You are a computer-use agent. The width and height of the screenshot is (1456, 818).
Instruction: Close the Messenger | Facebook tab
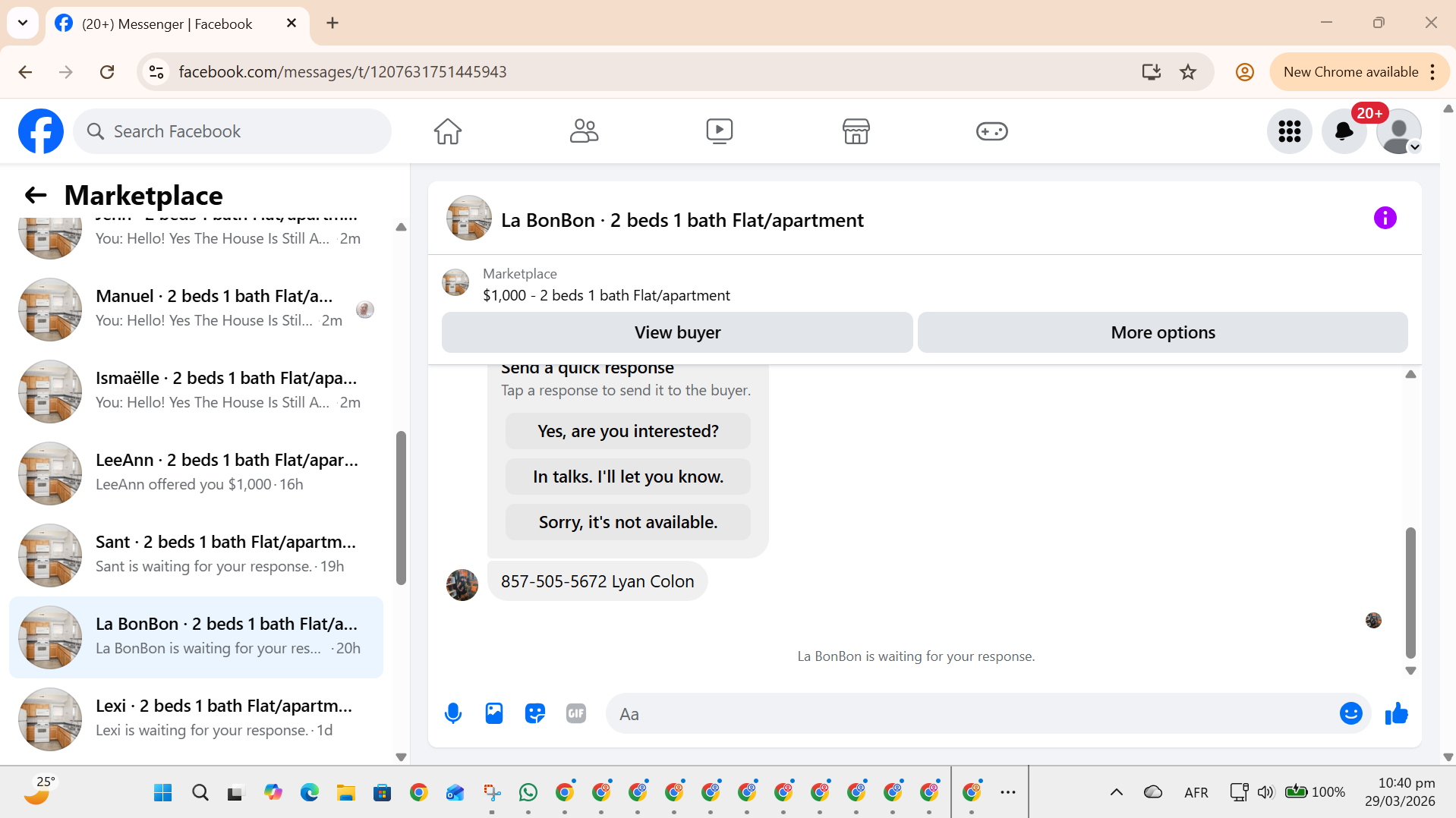291,24
